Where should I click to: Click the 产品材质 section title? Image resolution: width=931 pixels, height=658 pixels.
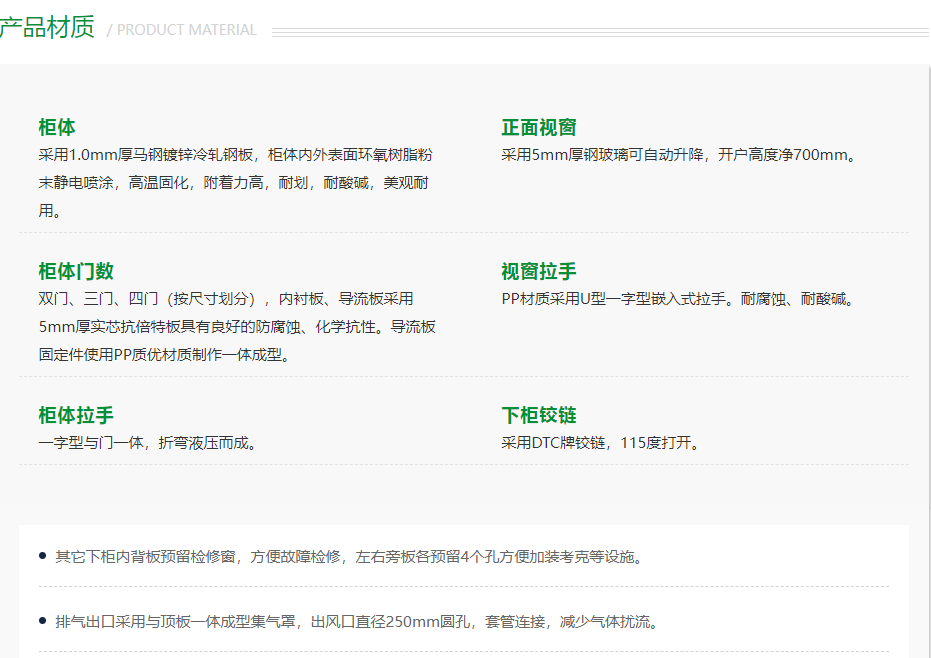point(47,28)
